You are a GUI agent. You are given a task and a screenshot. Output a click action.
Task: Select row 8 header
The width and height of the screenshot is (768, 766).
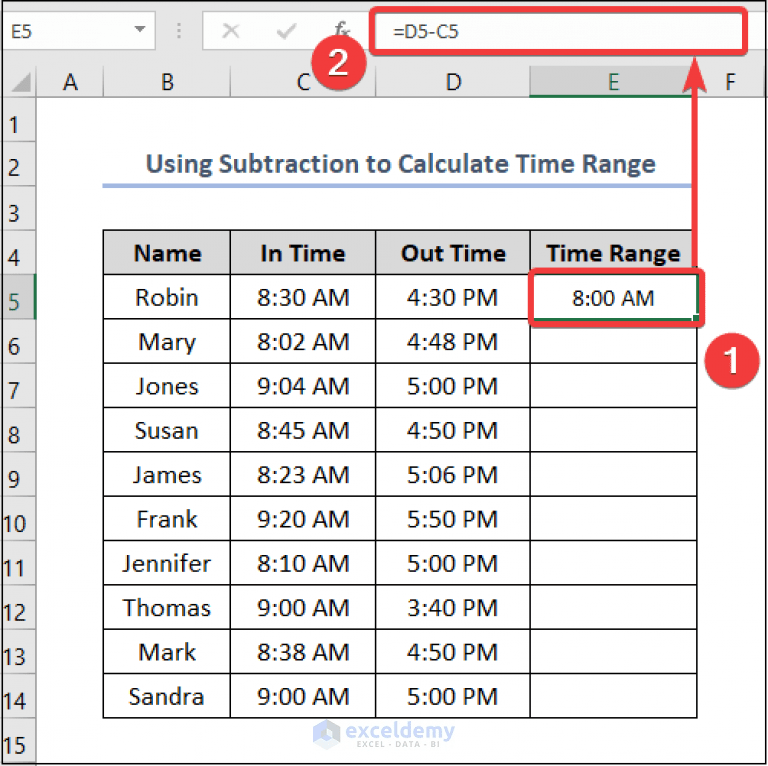tap(19, 431)
